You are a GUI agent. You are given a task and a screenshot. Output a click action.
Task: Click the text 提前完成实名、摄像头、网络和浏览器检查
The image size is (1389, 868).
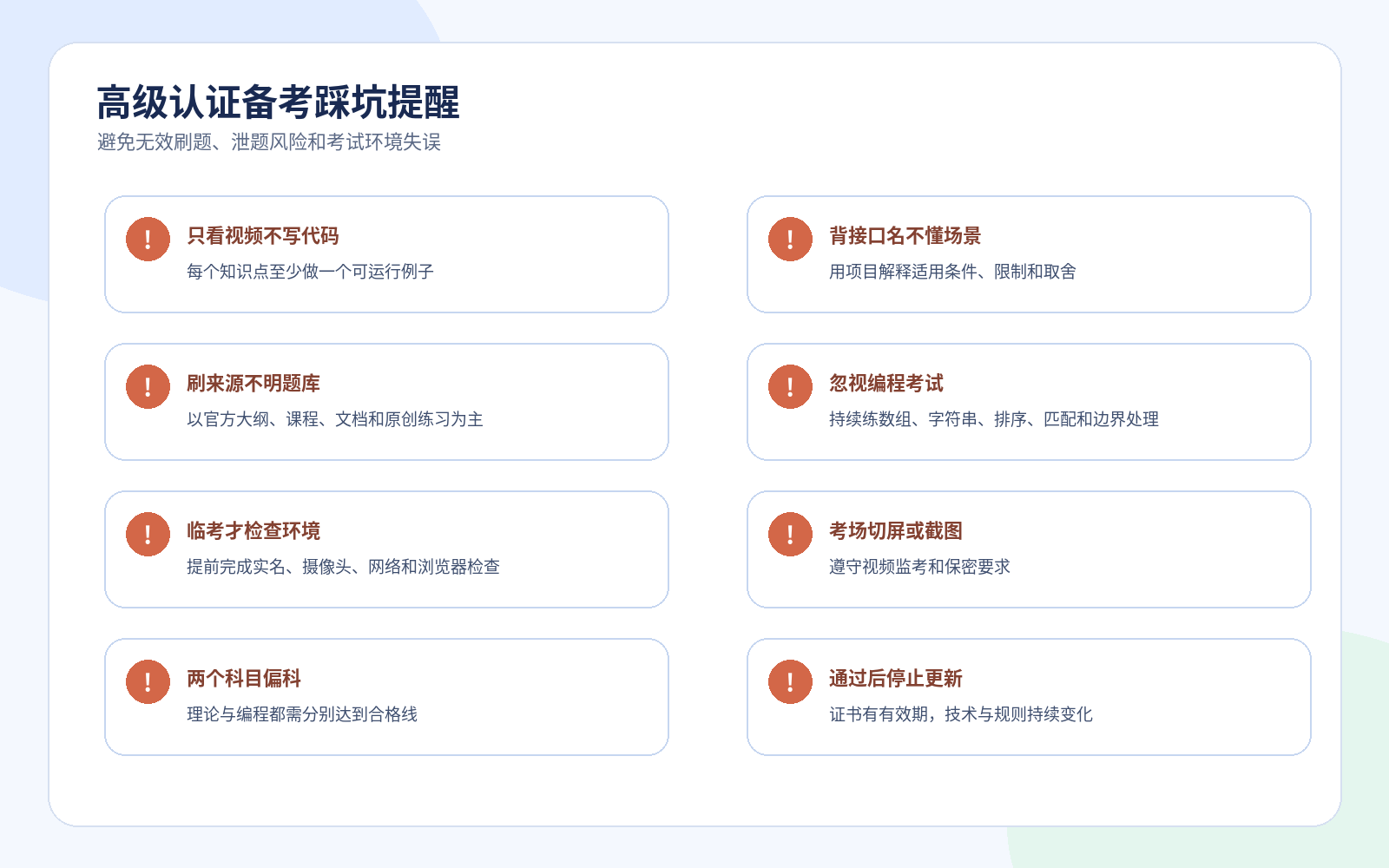point(344,567)
